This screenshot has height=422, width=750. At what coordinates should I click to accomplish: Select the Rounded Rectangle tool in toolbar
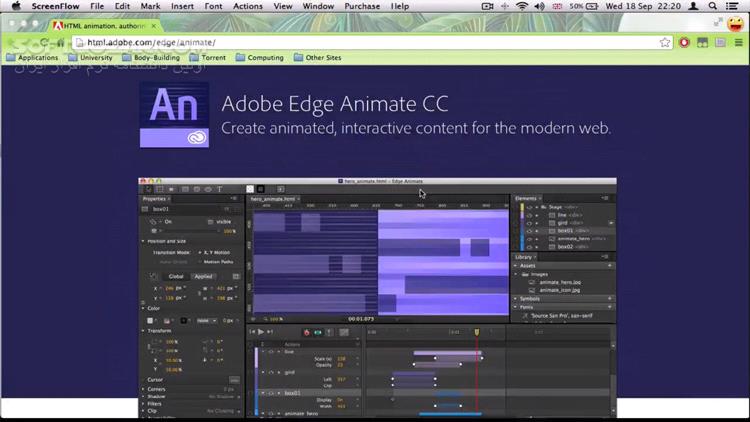coord(197,189)
